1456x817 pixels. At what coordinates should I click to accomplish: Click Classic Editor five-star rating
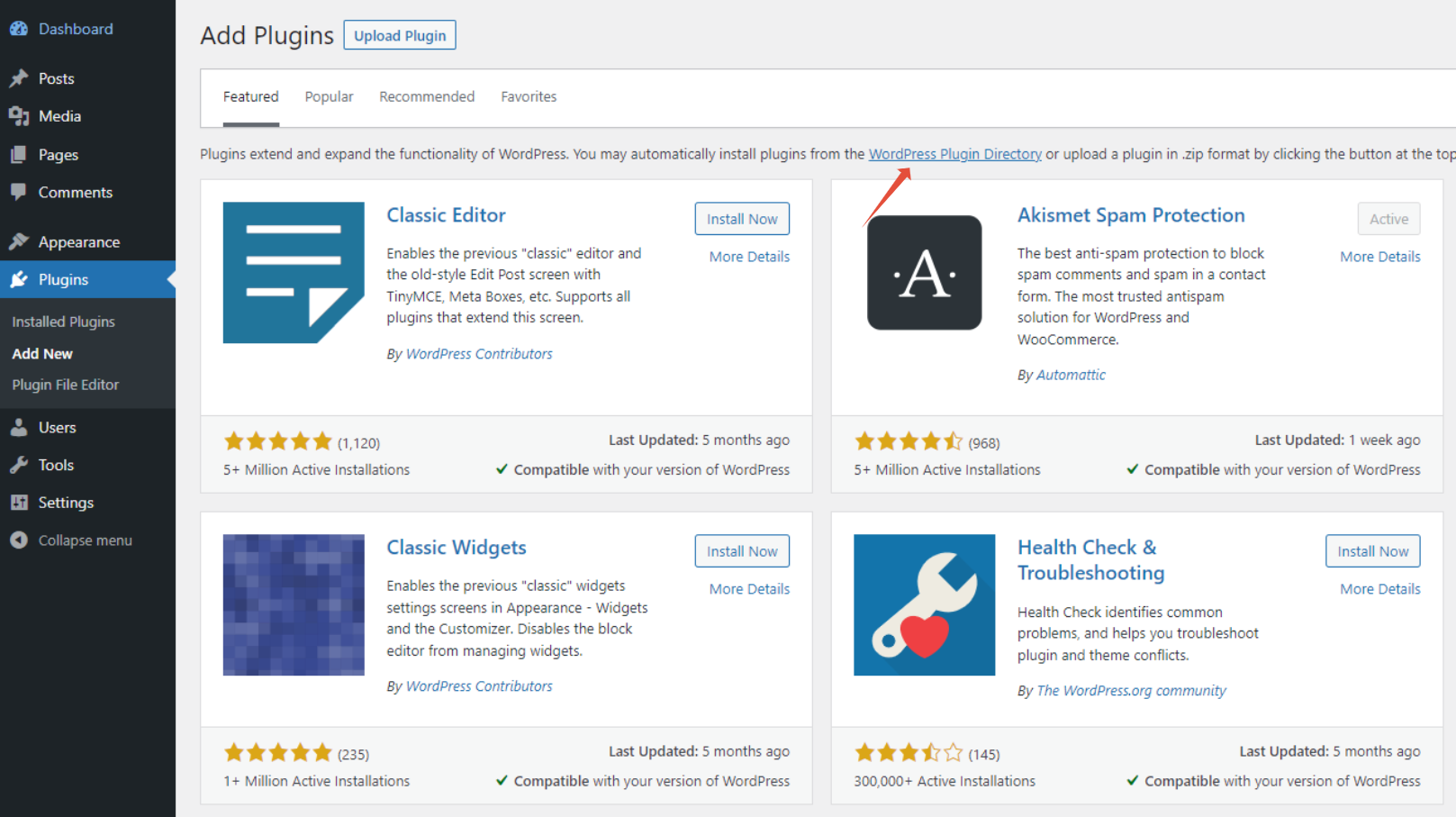click(278, 441)
